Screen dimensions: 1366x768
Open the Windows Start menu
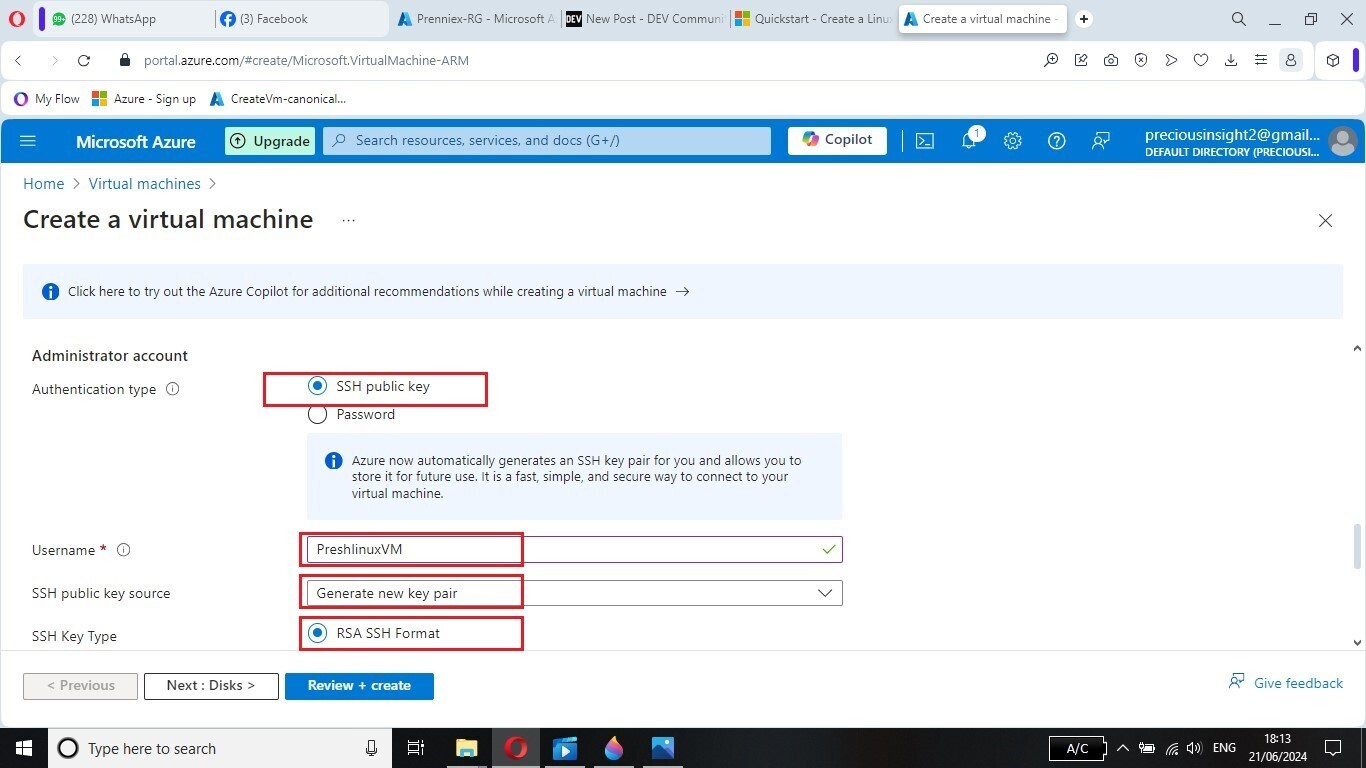pyautogui.click(x=24, y=748)
